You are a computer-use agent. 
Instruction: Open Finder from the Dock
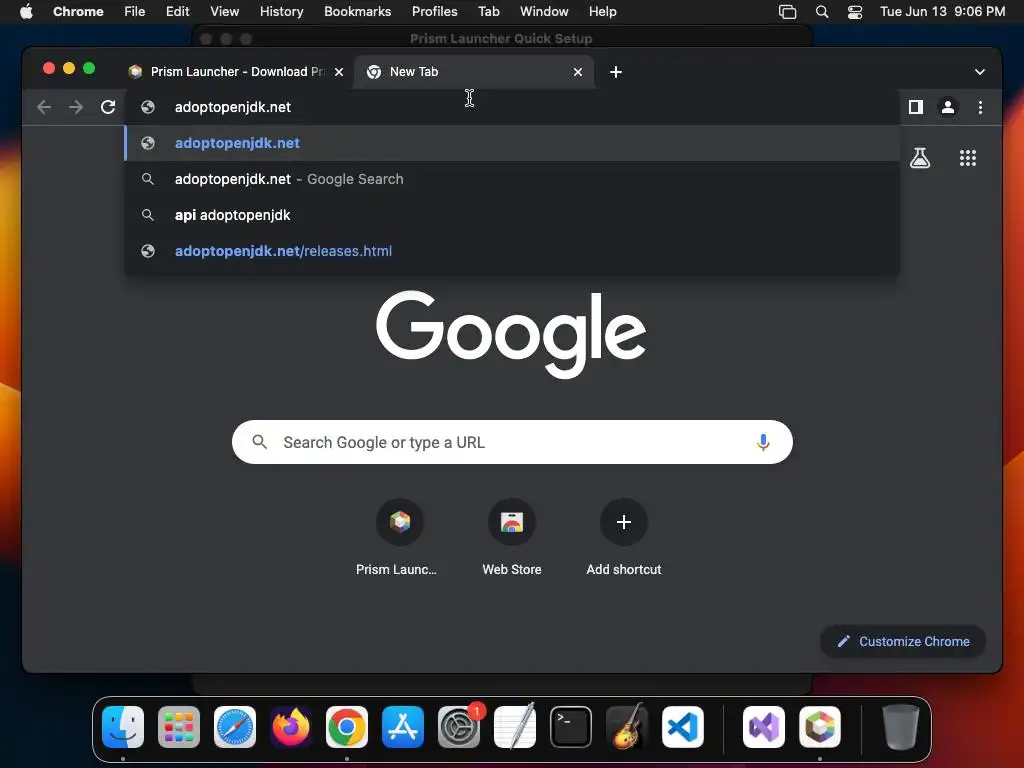pyautogui.click(x=123, y=726)
